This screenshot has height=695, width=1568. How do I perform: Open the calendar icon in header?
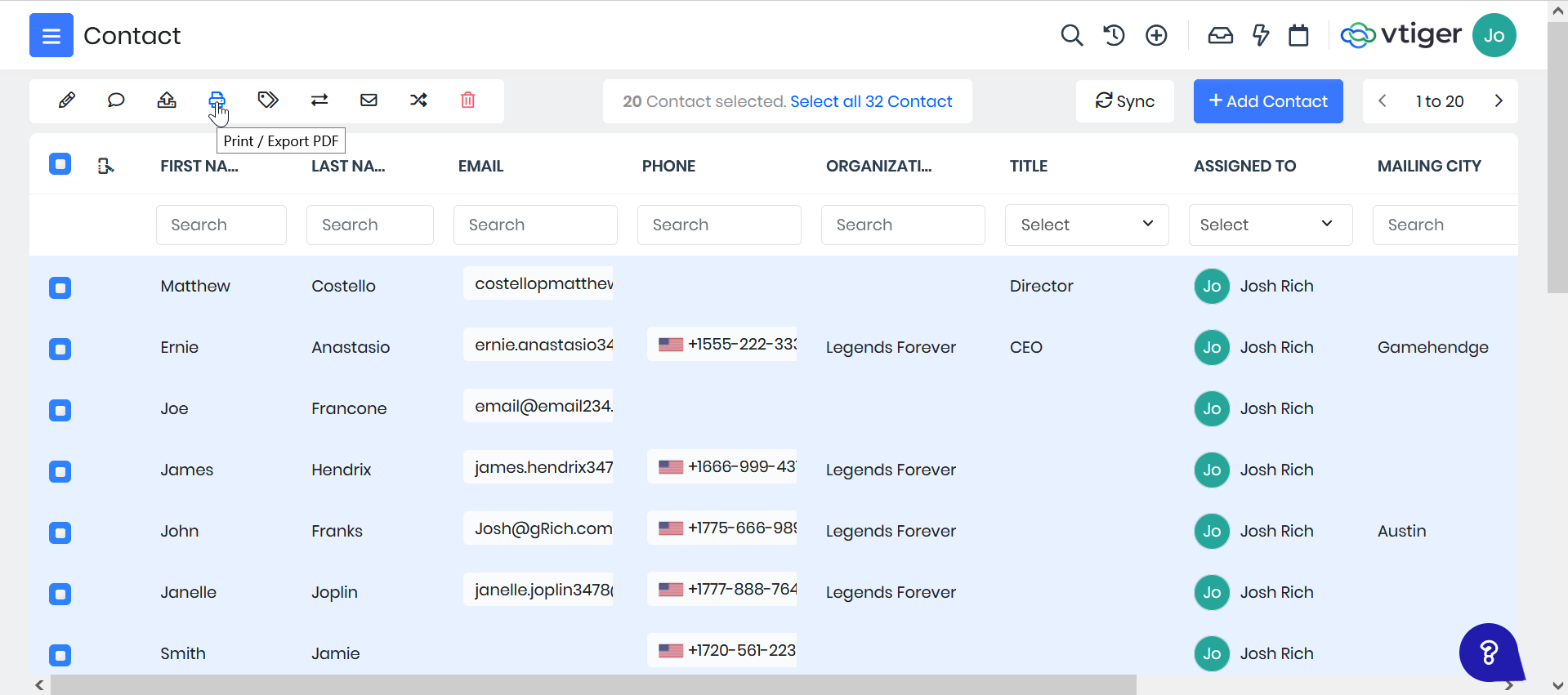coord(1298,35)
